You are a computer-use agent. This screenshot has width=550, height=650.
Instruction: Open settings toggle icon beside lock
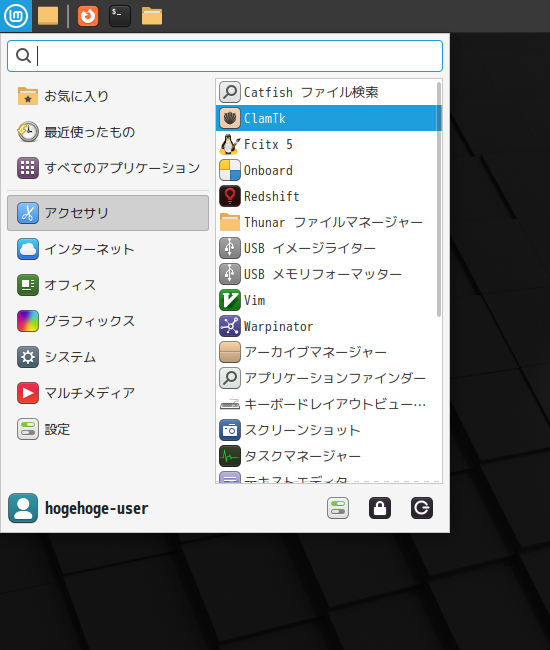tap(338, 508)
